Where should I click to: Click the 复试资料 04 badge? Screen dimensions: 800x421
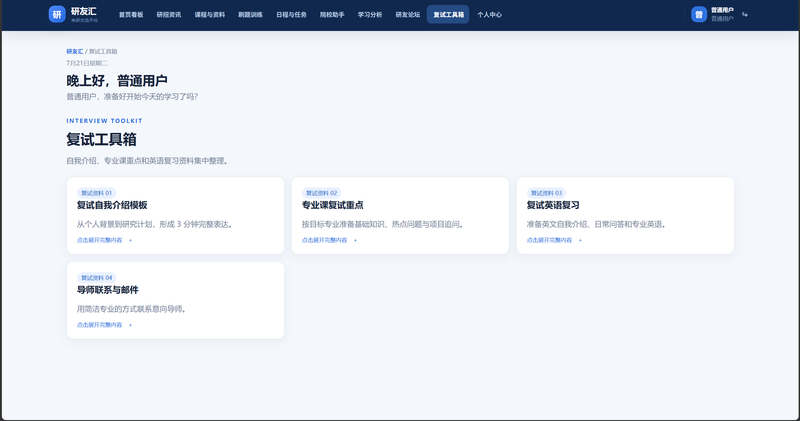(x=96, y=278)
